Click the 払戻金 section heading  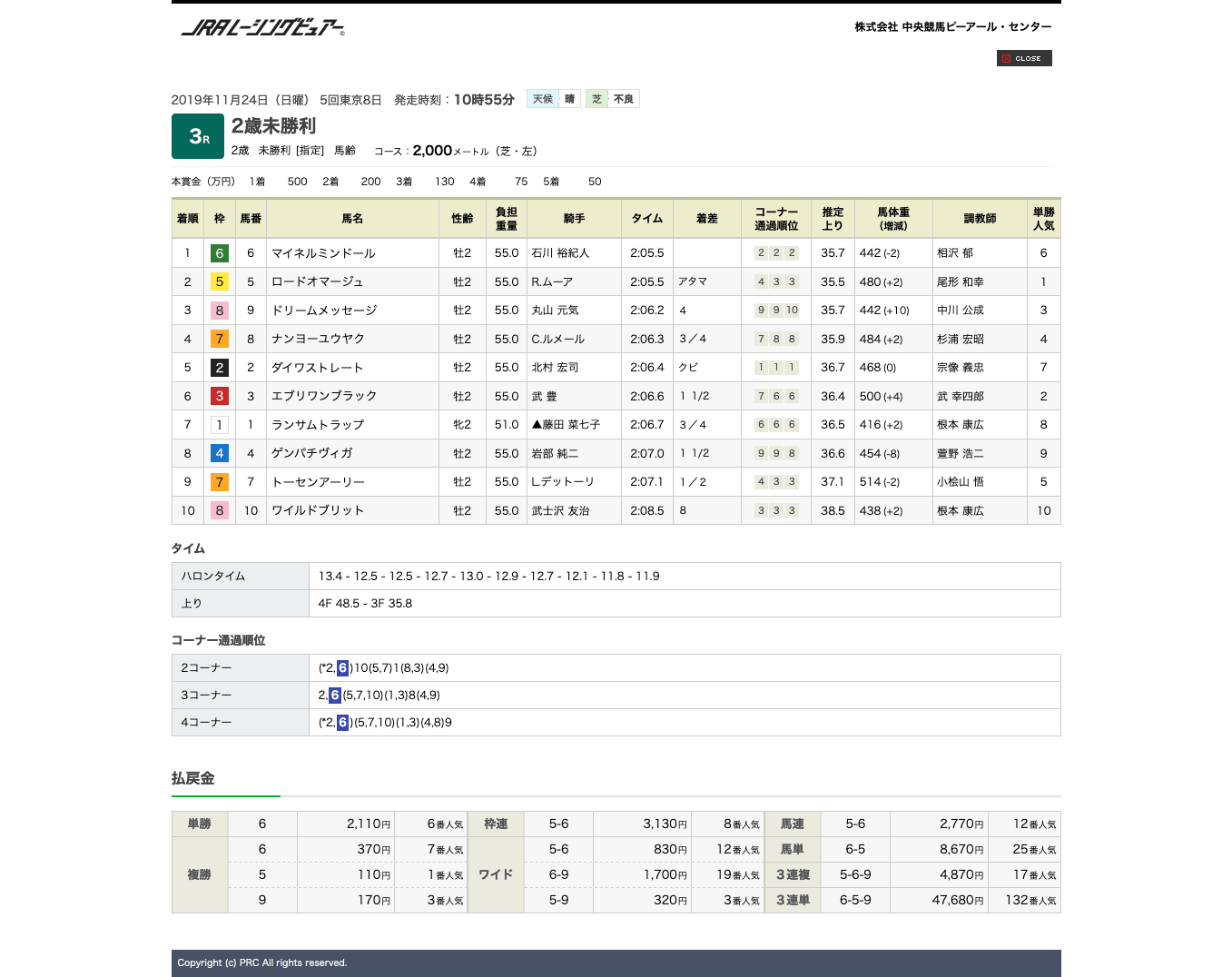point(193,778)
